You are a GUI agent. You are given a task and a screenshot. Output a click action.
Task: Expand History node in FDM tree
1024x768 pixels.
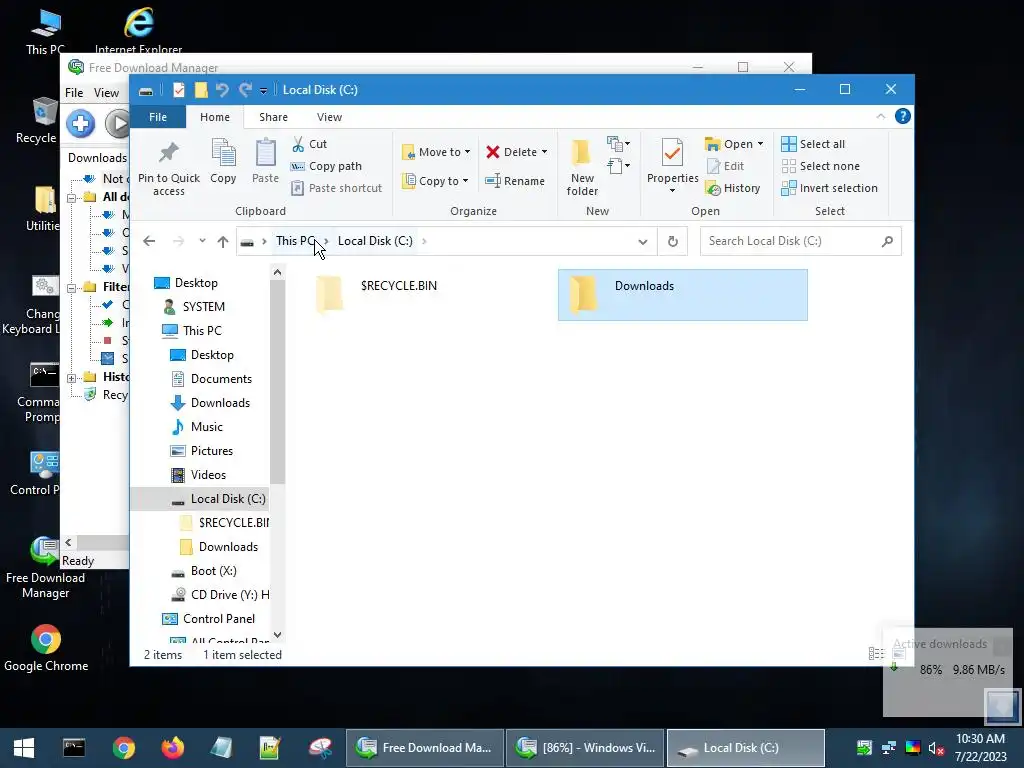coord(72,377)
